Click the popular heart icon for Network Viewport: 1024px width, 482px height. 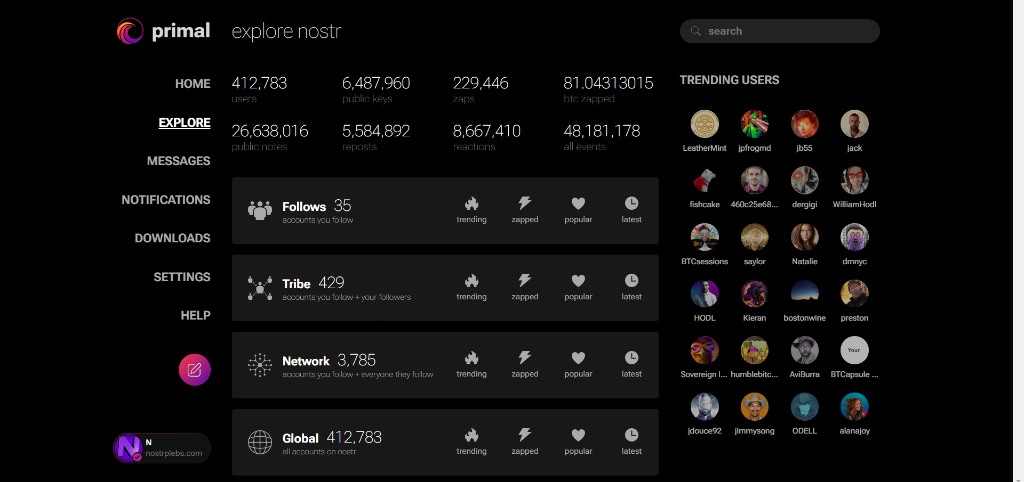pos(578,358)
